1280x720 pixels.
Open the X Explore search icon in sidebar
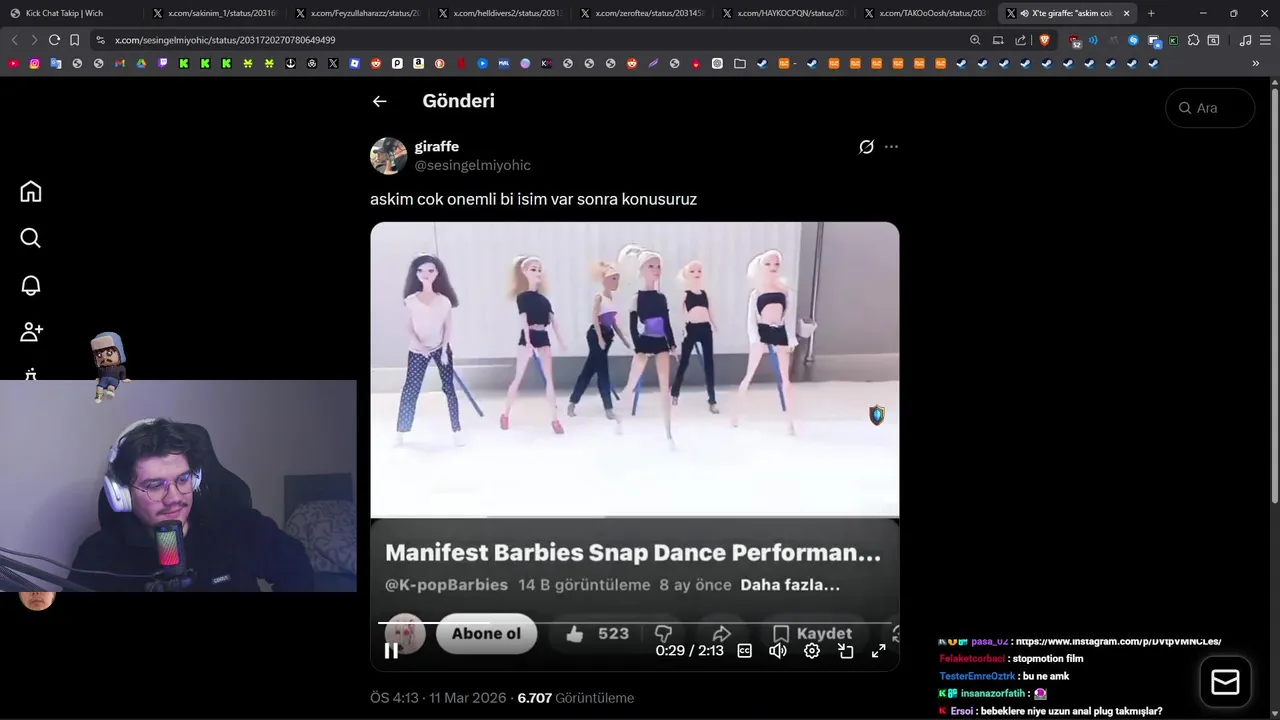tap(31, 238)
